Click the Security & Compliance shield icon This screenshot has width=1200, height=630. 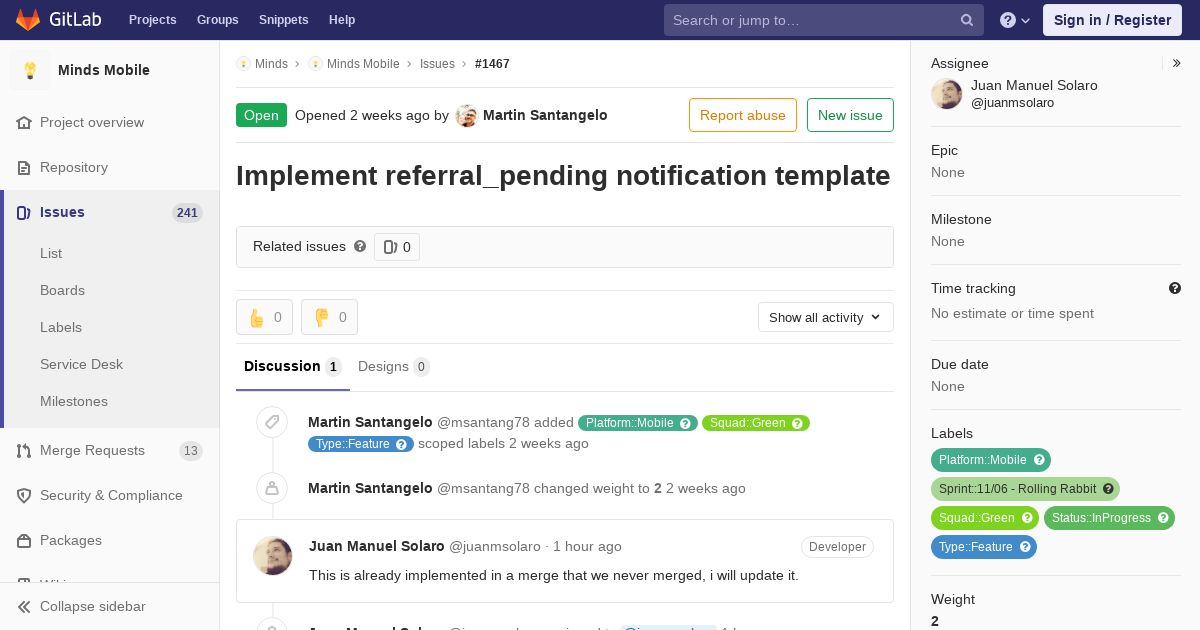[x=24, y=495]
